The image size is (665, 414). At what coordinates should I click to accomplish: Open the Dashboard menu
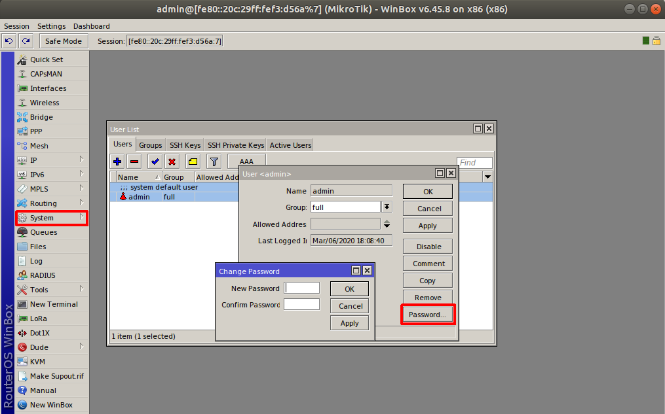92,26
